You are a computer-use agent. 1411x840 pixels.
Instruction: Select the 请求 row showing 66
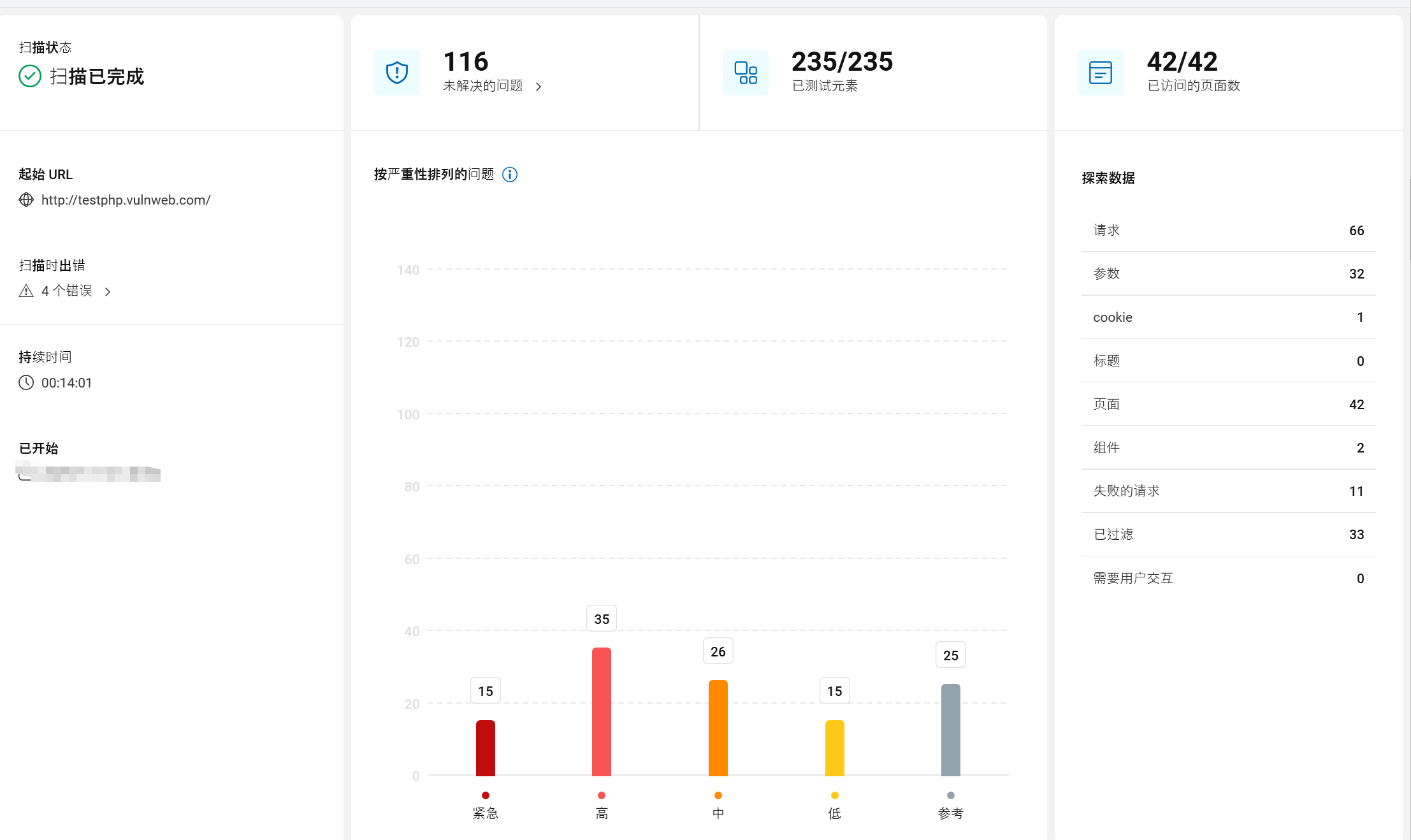point(1229,231)
